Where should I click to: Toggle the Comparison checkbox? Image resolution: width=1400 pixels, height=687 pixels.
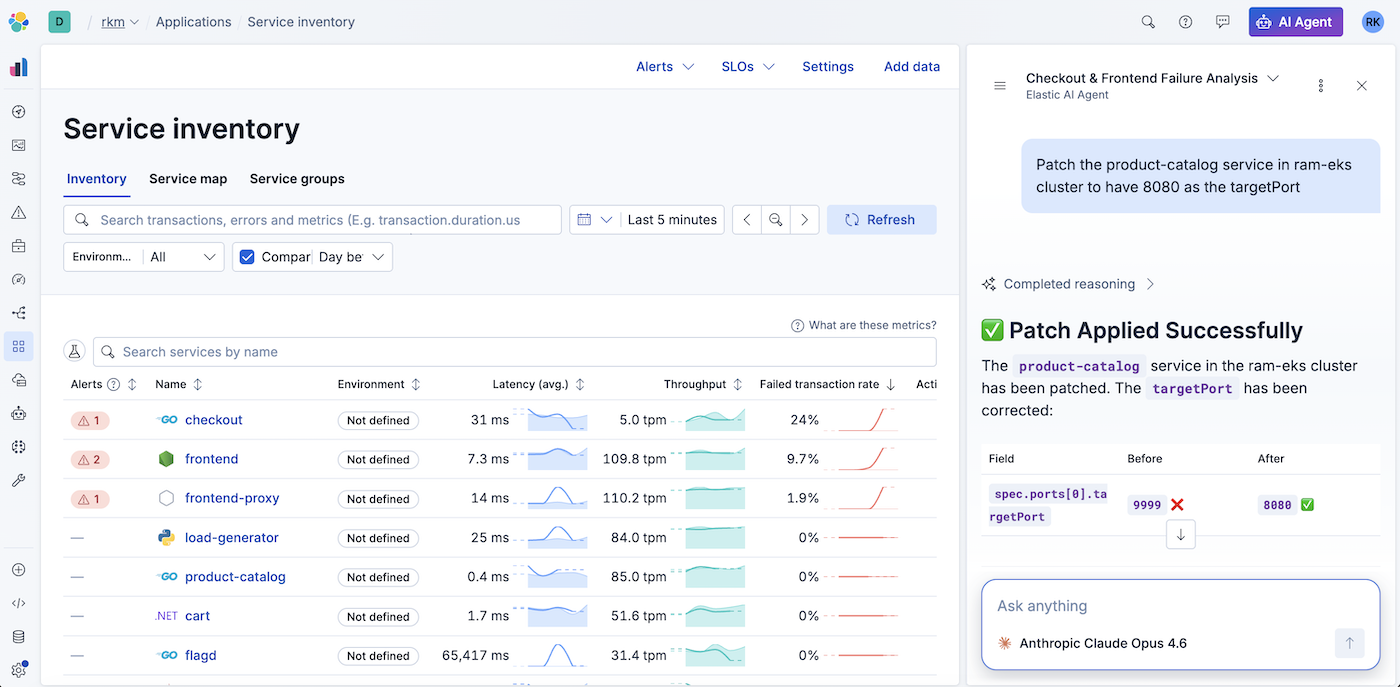coord(248,257)
